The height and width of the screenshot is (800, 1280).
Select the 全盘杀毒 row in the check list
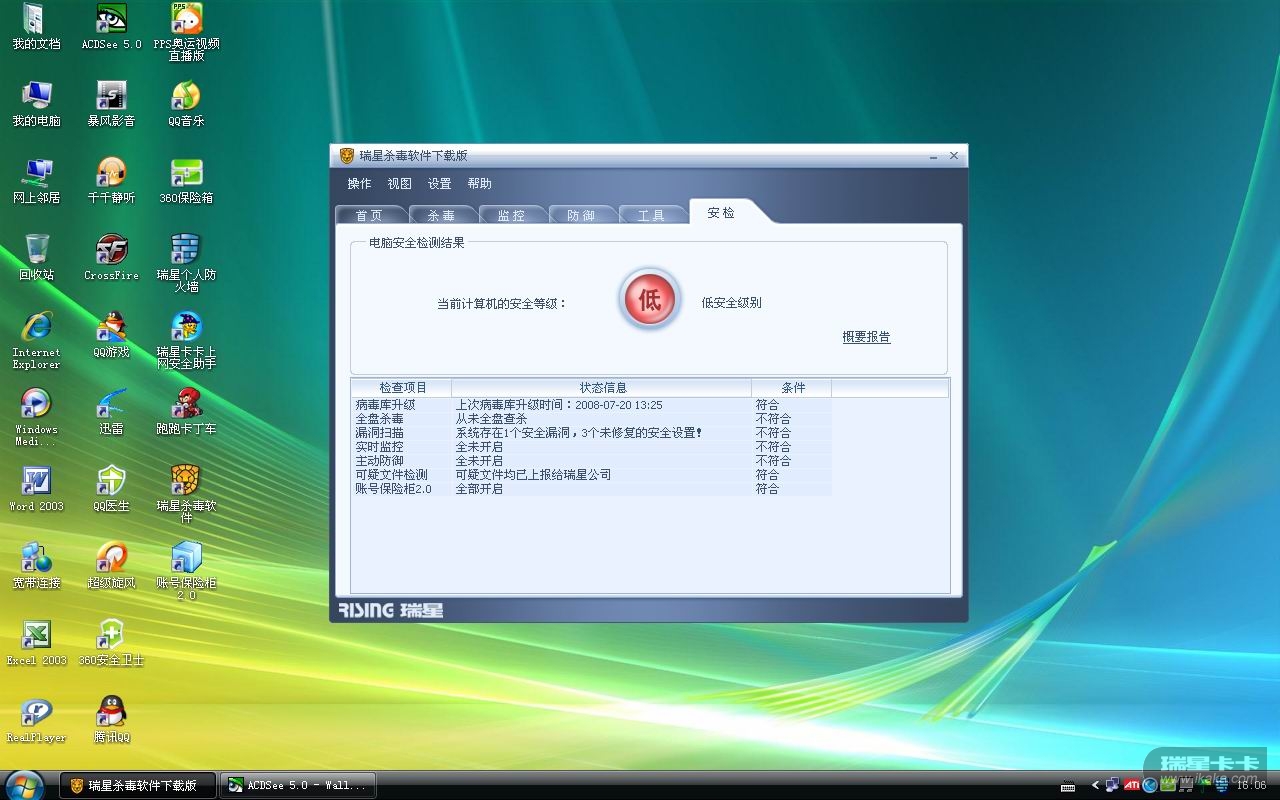coord(592,419)
